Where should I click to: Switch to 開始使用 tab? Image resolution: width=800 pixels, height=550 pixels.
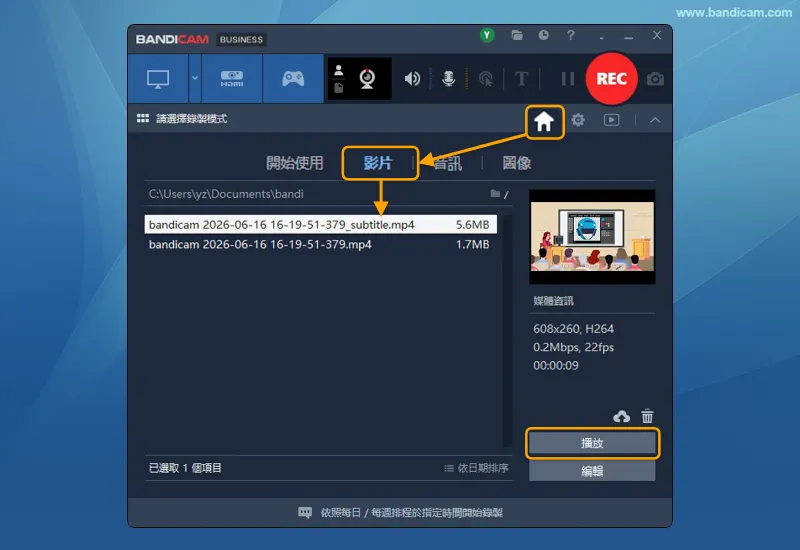pyautogui.click(x=294, y=163)
